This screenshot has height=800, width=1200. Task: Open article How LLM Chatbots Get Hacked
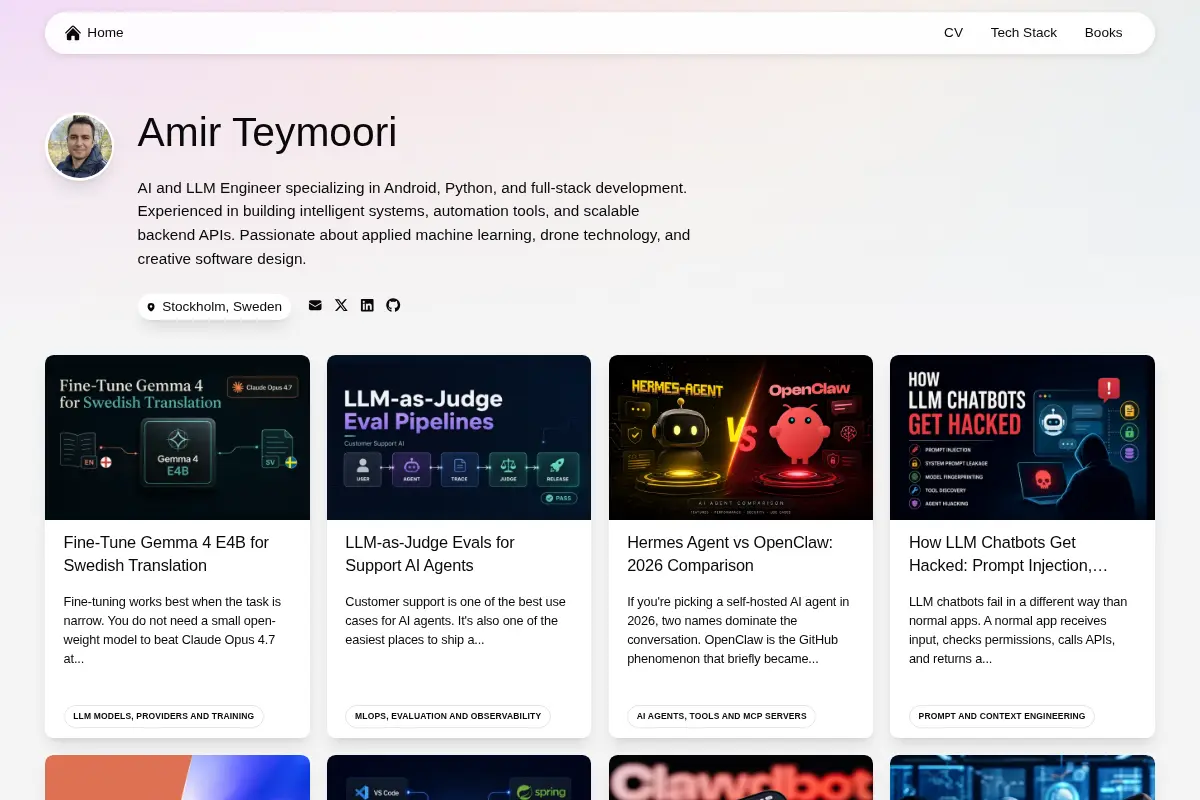coord(1008,554)
